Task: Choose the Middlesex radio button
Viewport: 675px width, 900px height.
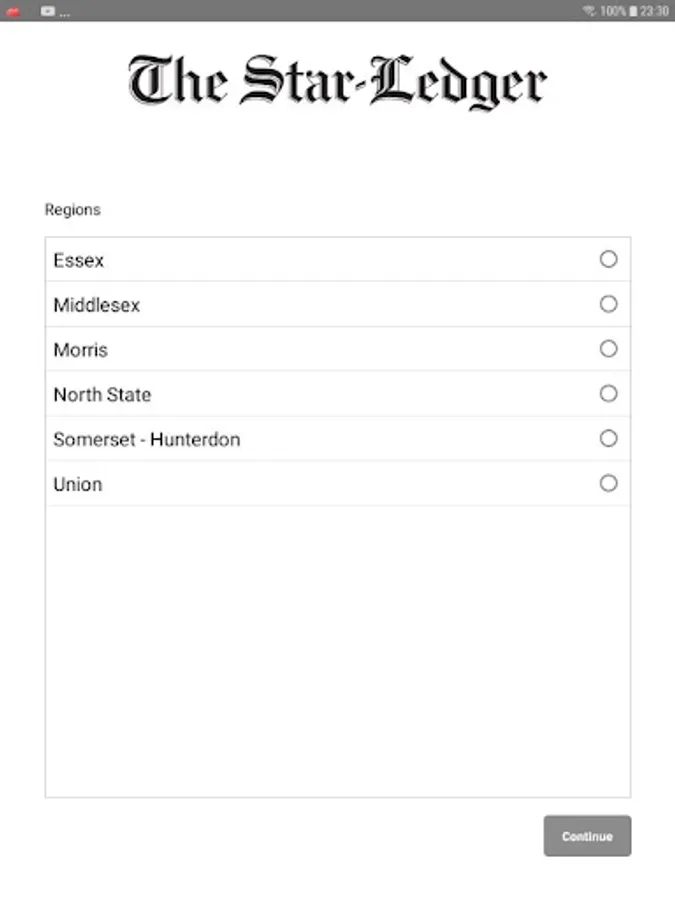Action: (x=608, y=304)
